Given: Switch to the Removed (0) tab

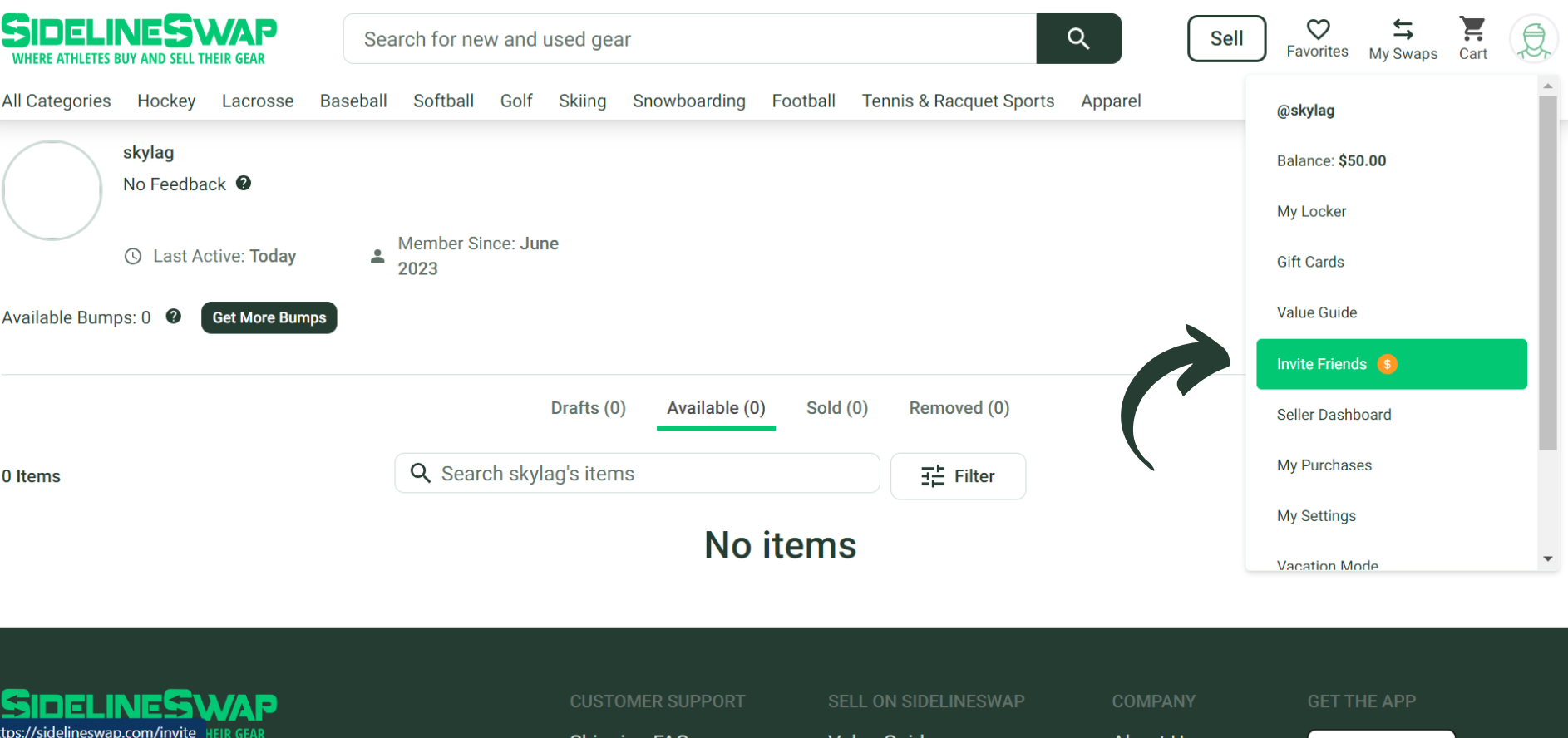Looking at the screenshot, I should pos(959,408).
